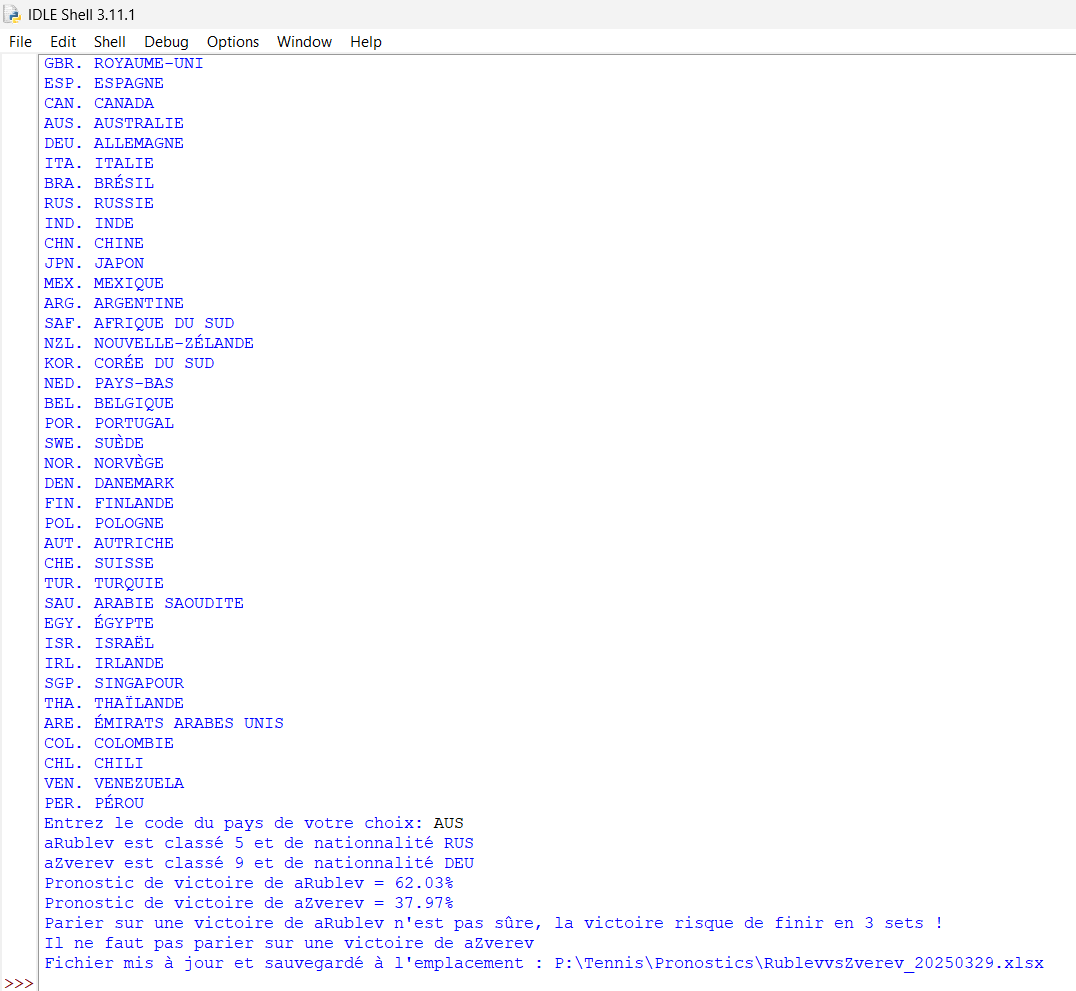Click the entered country code AUS

[448, 823]
